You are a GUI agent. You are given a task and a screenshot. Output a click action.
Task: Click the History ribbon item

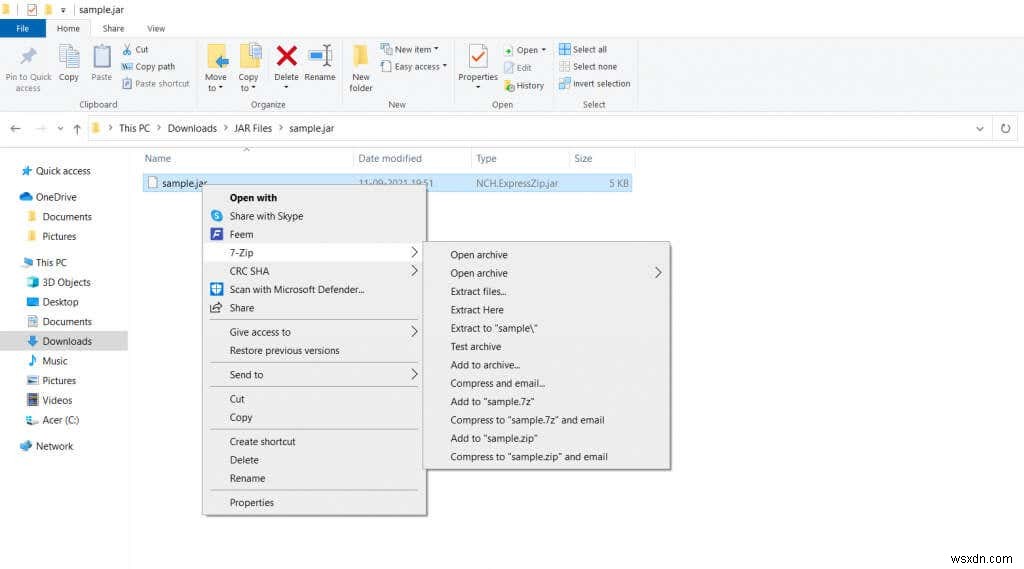pyautogui.click(x=524, y=86)
